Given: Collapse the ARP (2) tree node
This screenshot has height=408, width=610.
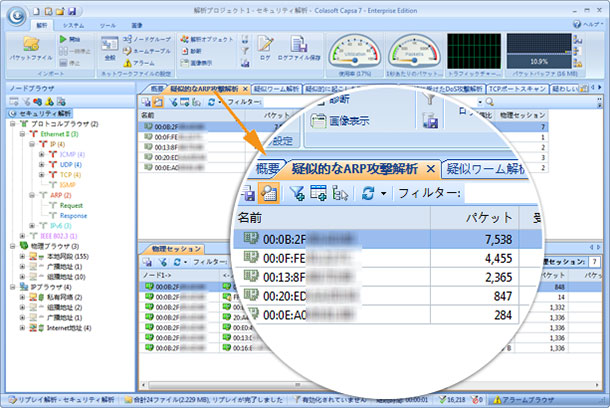Looking at the screenshot, I should (33, 195).
